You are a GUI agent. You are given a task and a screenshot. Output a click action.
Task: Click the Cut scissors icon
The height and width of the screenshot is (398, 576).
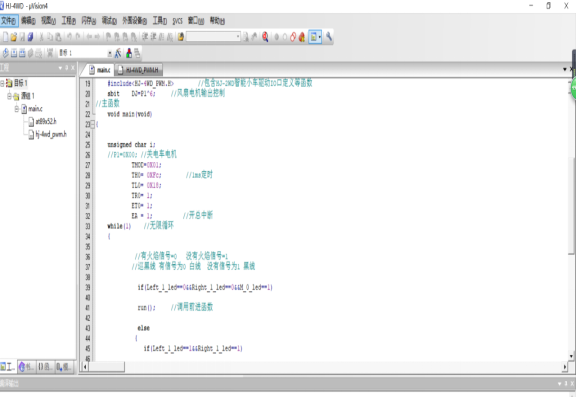click(x=41, y=37)
